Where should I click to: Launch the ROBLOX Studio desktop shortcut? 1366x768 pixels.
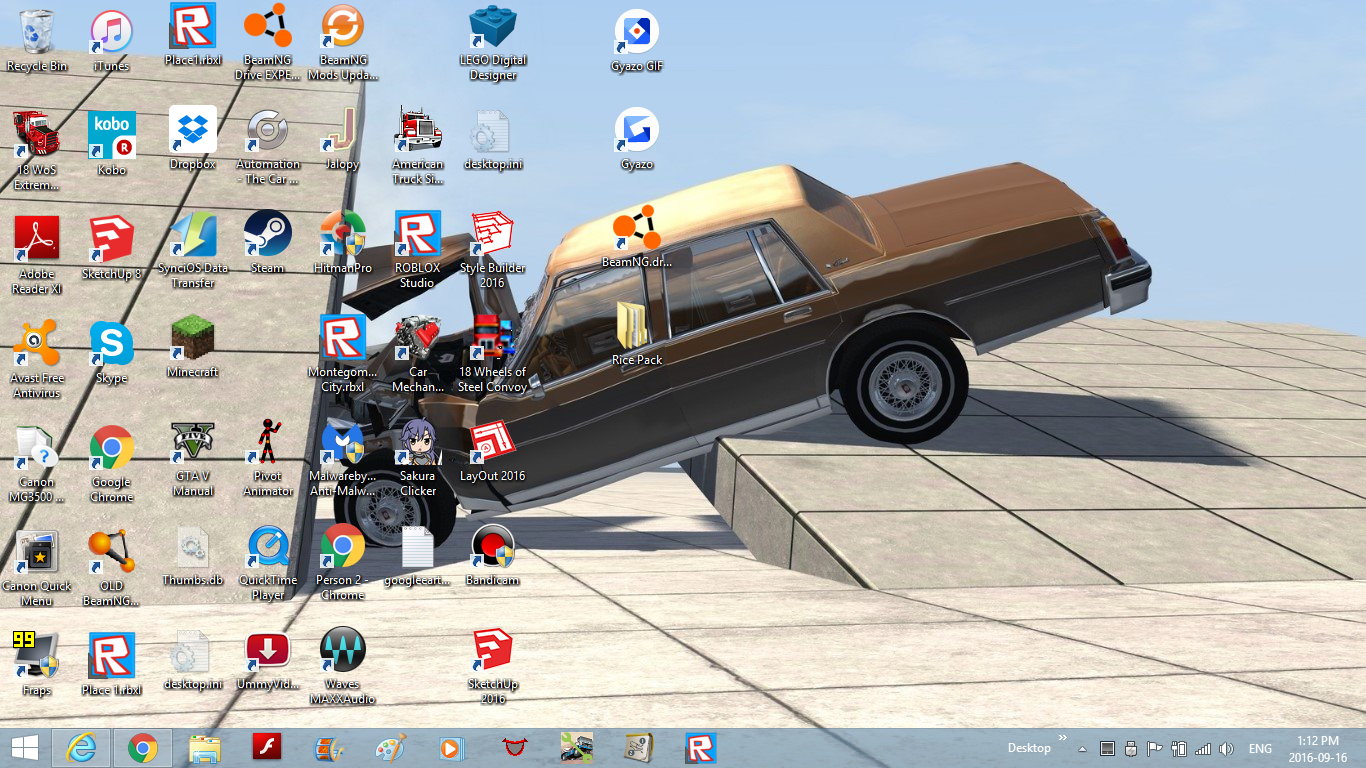point(418,250)
